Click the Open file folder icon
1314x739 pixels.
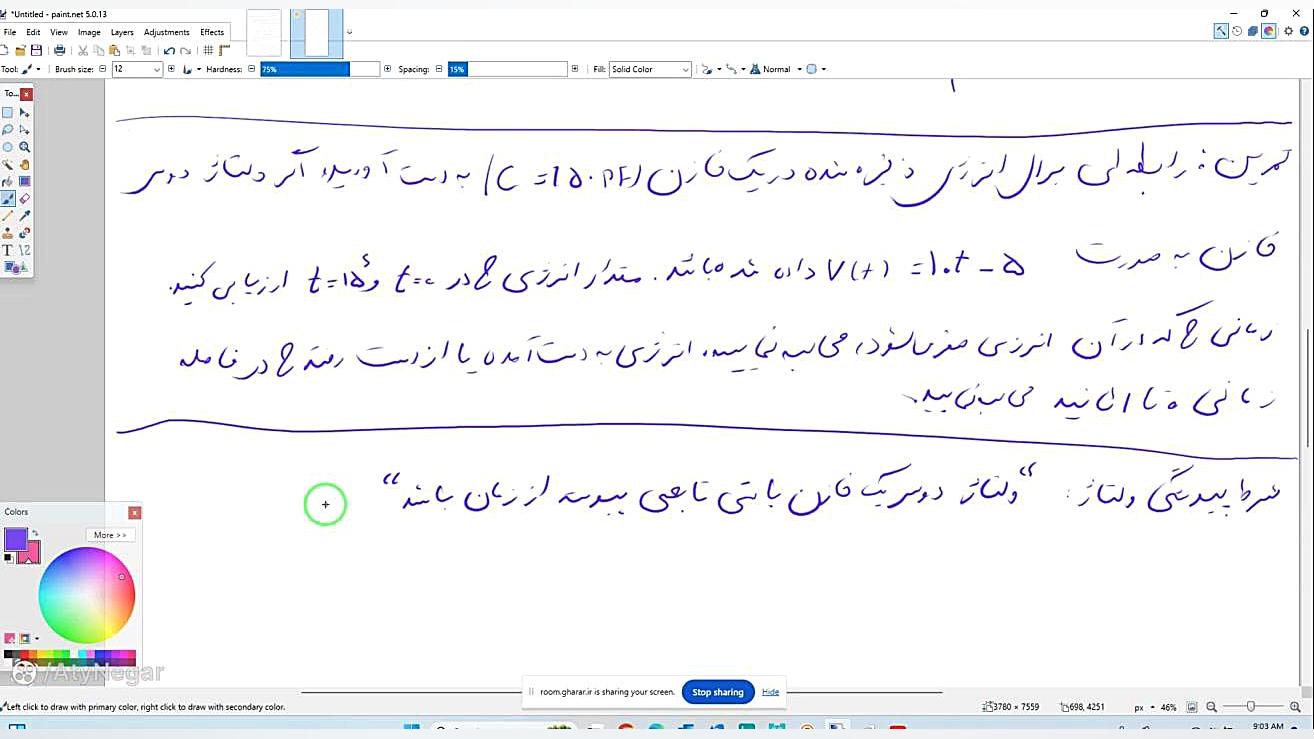[21, 50]
